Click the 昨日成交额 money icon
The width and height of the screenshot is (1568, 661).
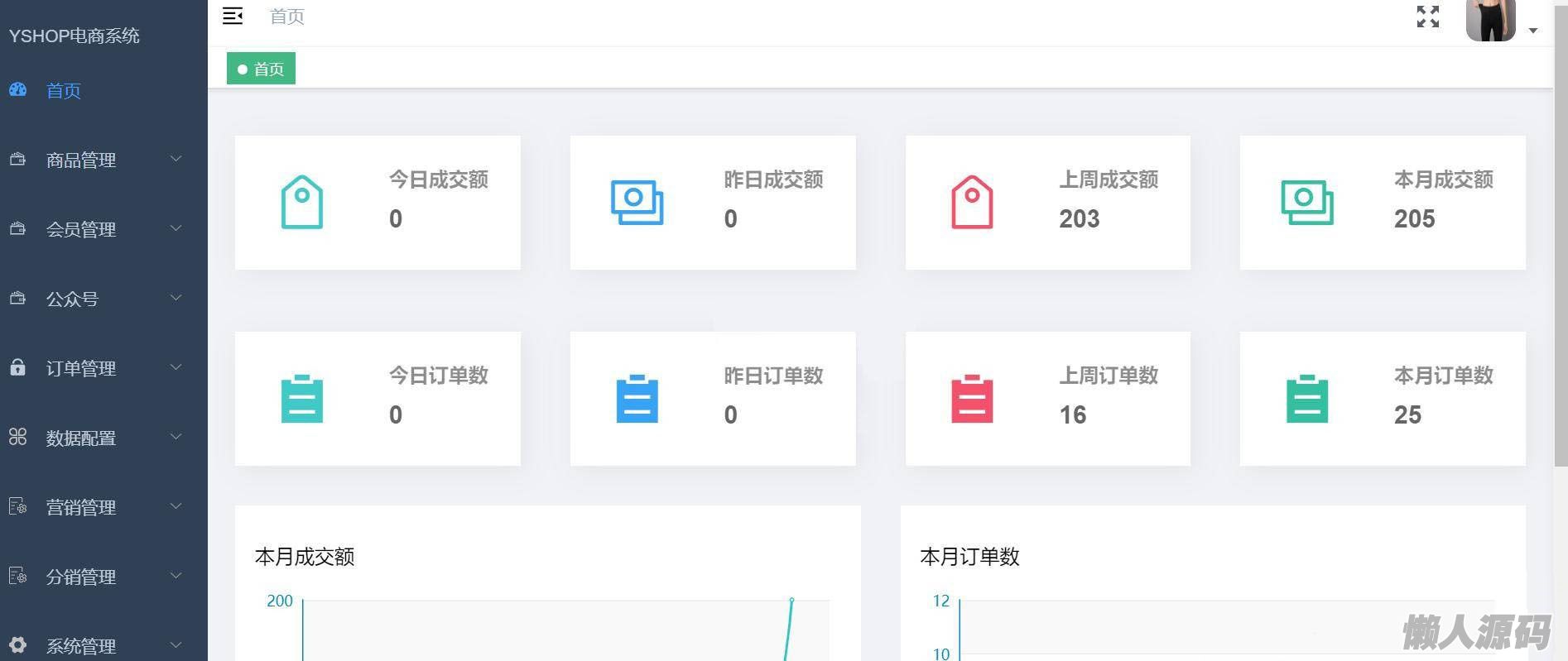coord(637,203)
